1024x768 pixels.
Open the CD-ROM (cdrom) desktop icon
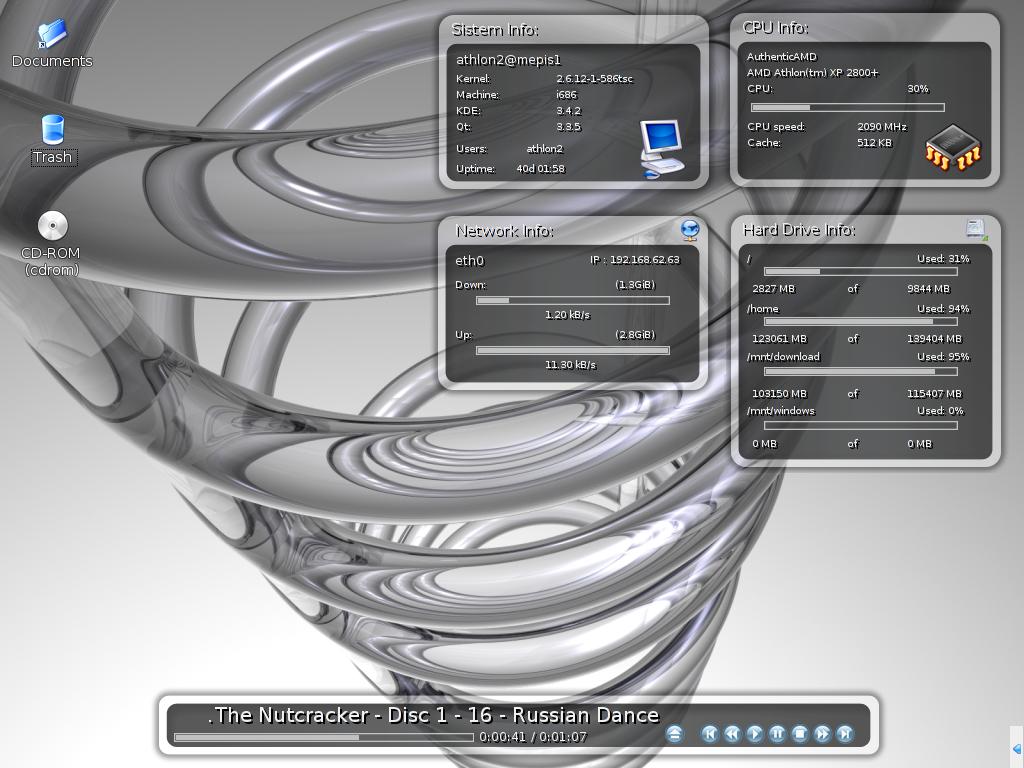coord(52,226)
